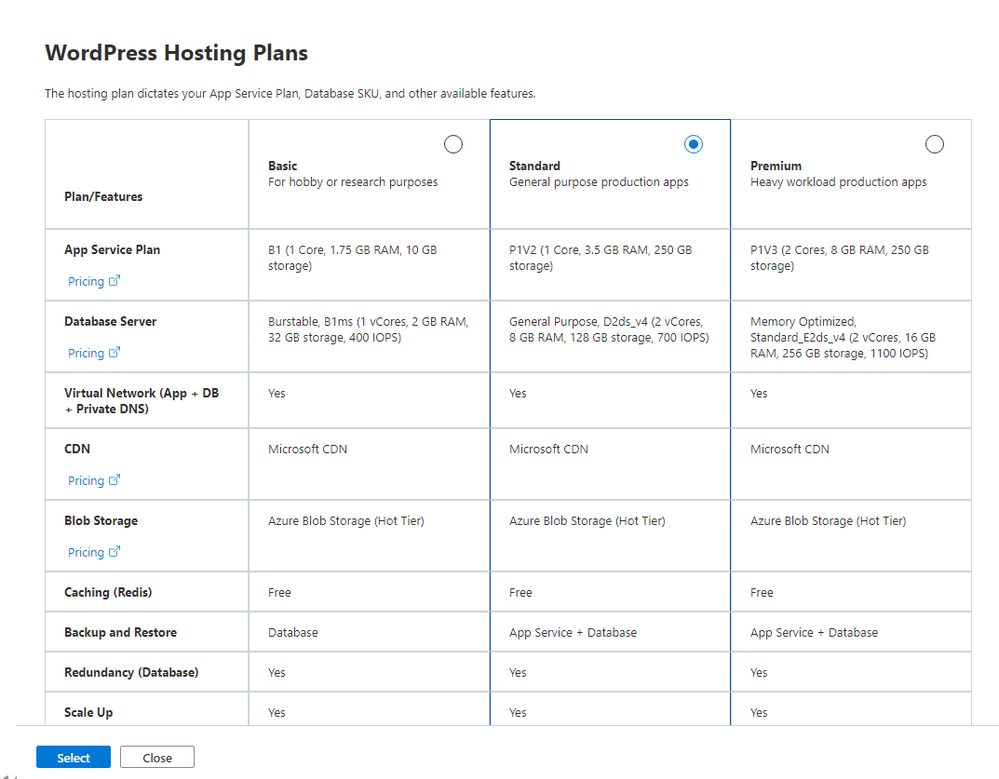Click the Burstable B1ms database cell
999x779 pixels.
[369, 336]
